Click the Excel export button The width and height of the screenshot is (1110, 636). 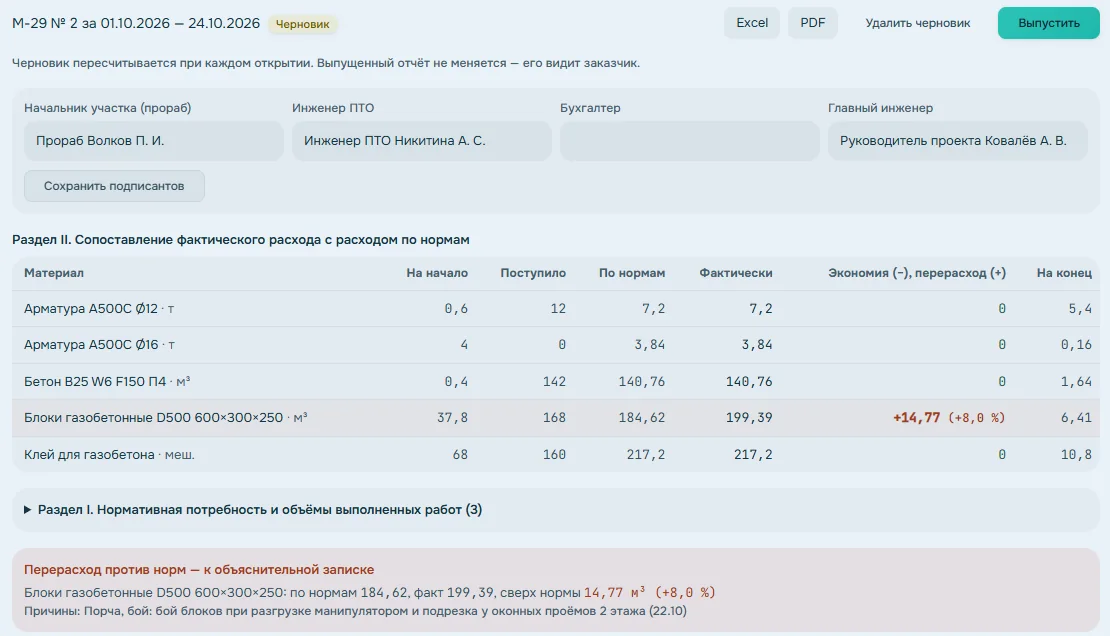point(752,23)
